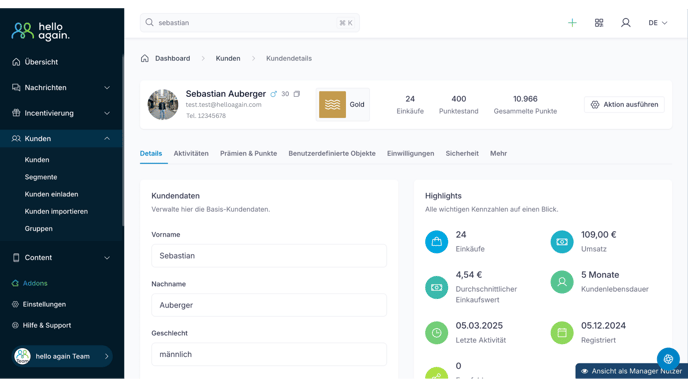Image resolution: width=688 pixels, height=387 pixels.
Task: Expand the Nachrichten sidebar menu
Action: coord(62,88)
